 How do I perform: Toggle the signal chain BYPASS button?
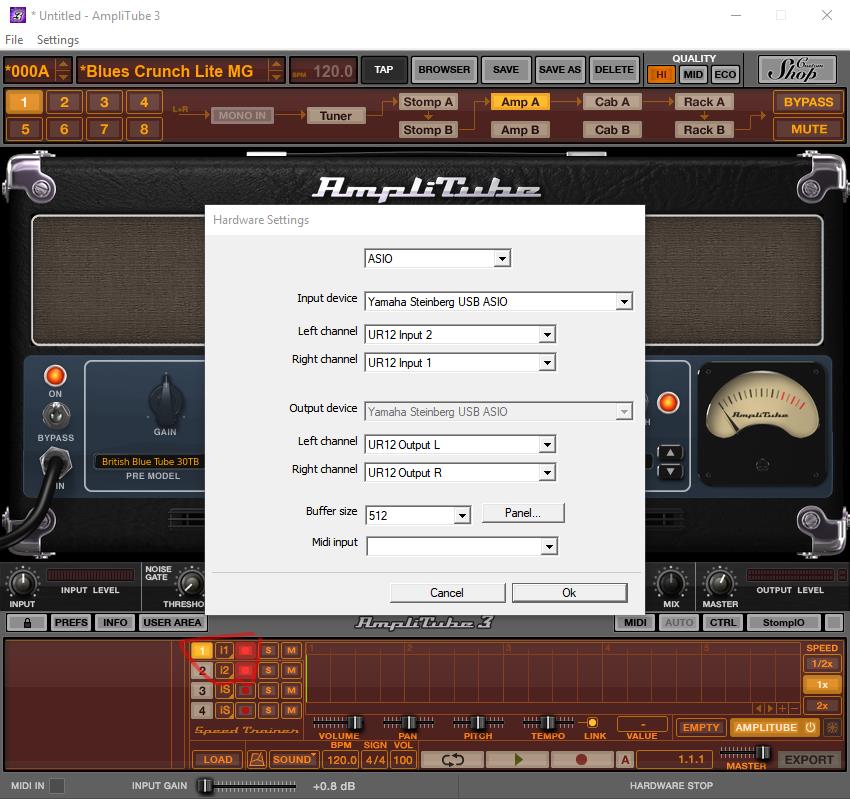point(808,102)
